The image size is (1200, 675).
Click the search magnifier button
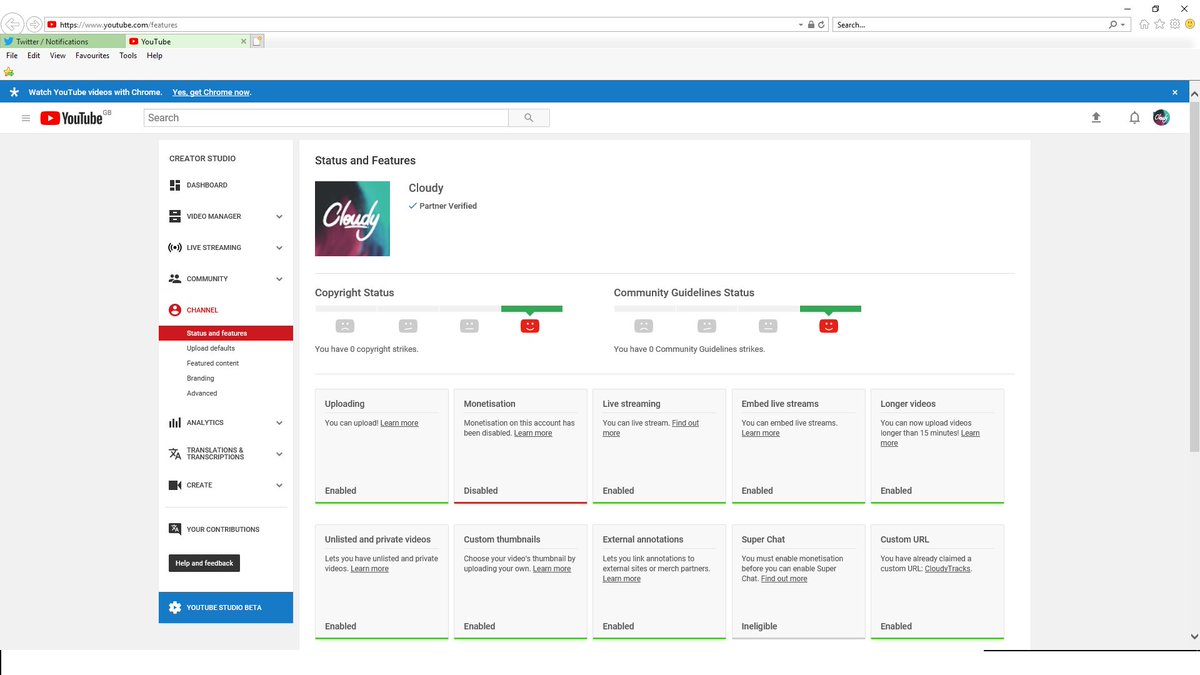click(x=529, y=118)
